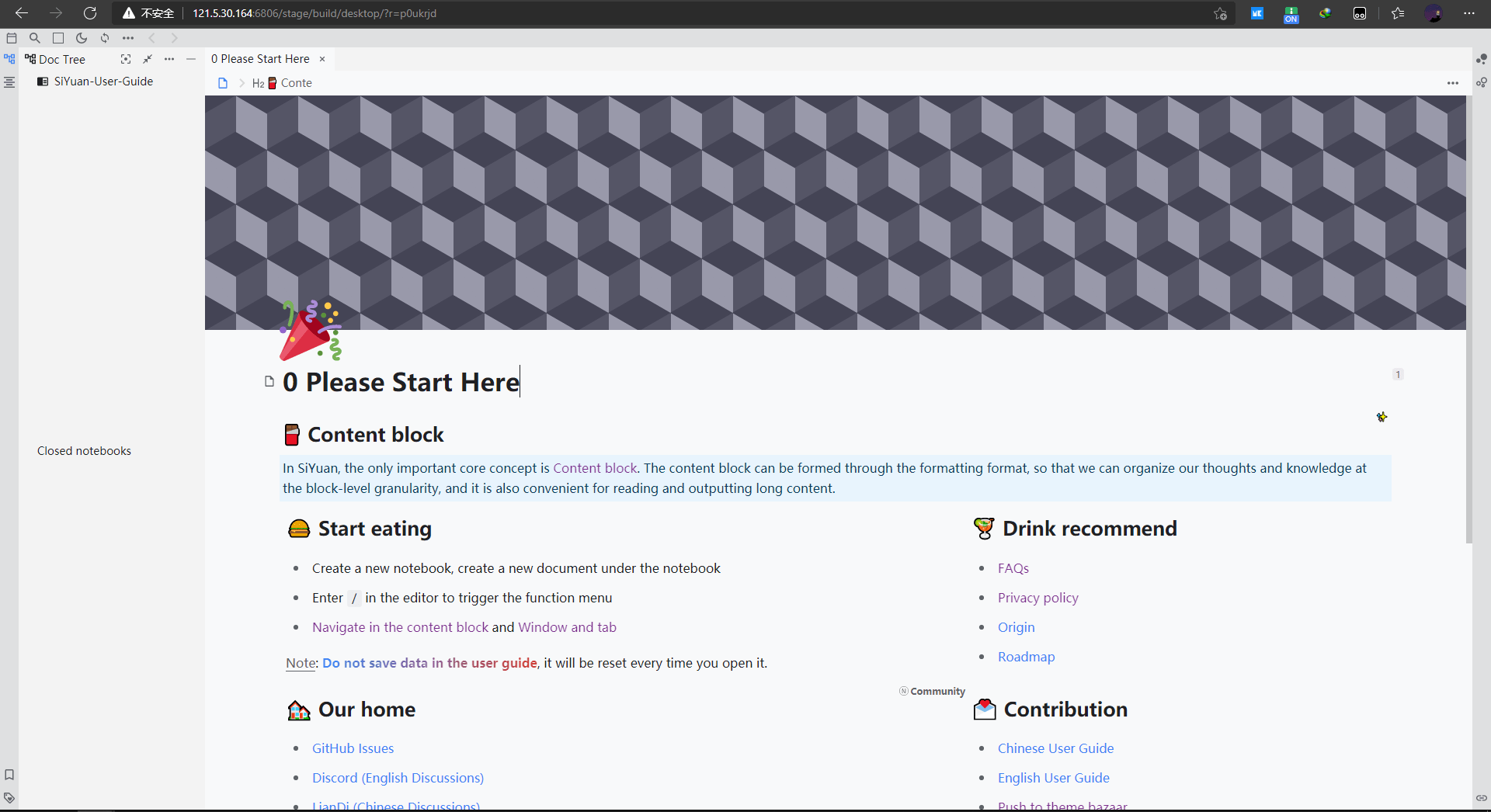This screenshot has width=1491, height=812.
Task: Open the Content block link
Action: [595, 468]
